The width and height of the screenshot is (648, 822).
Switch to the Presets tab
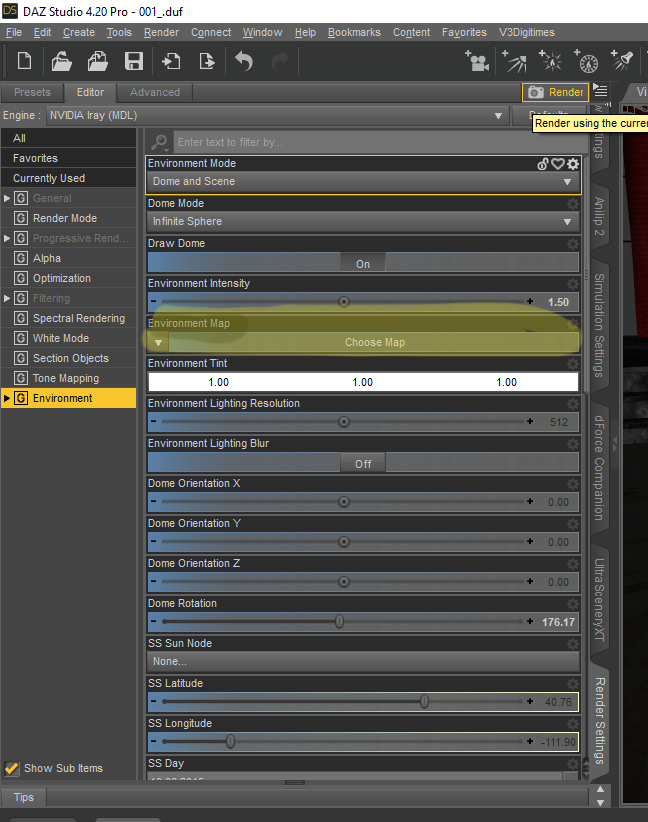32,92
